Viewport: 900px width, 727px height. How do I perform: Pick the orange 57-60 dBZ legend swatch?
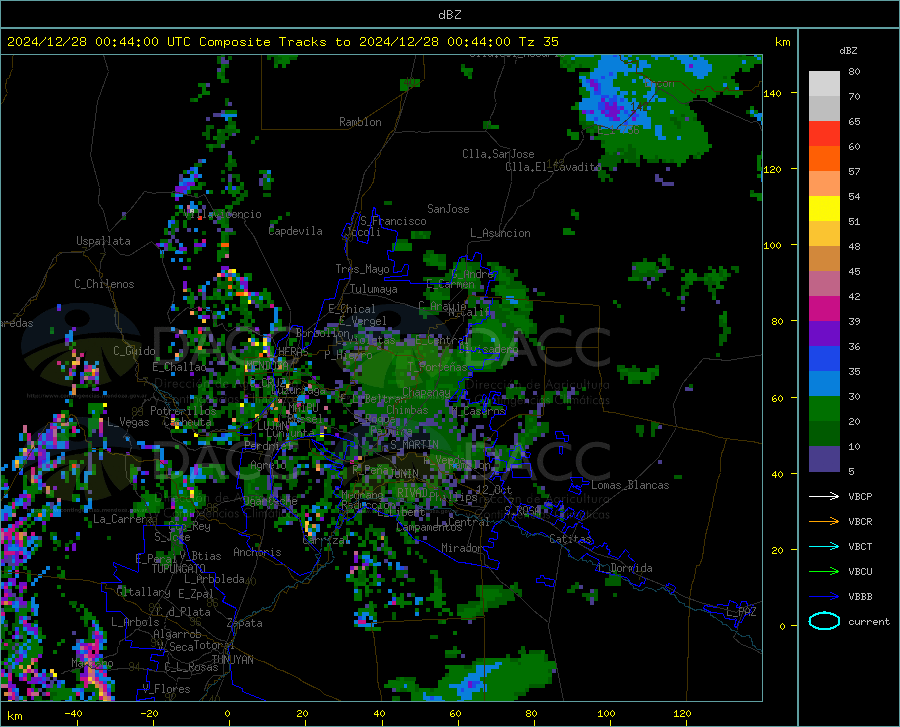[x=824, y=159]
